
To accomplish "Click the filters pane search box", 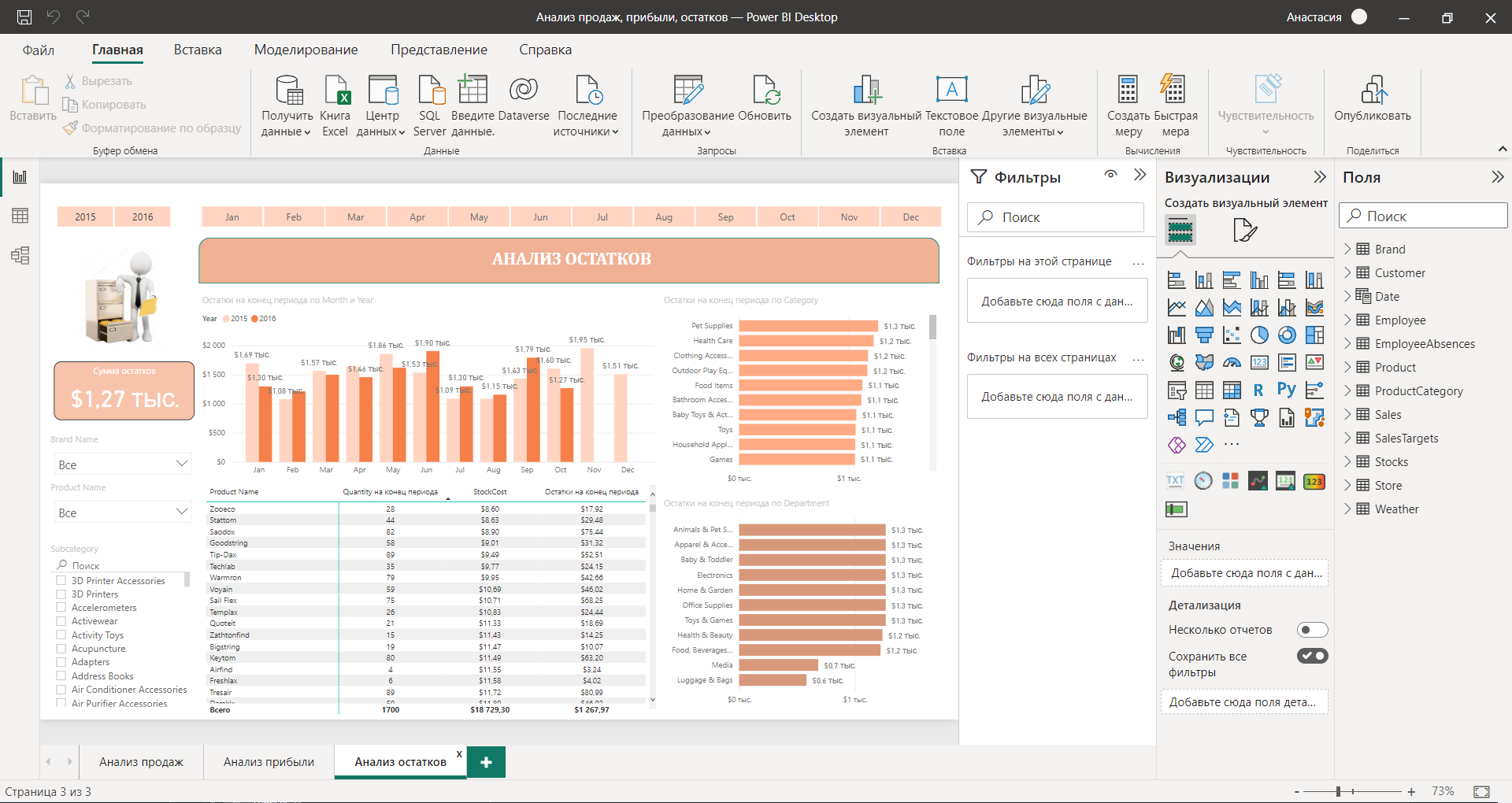I will click(x=1055, y=217).
